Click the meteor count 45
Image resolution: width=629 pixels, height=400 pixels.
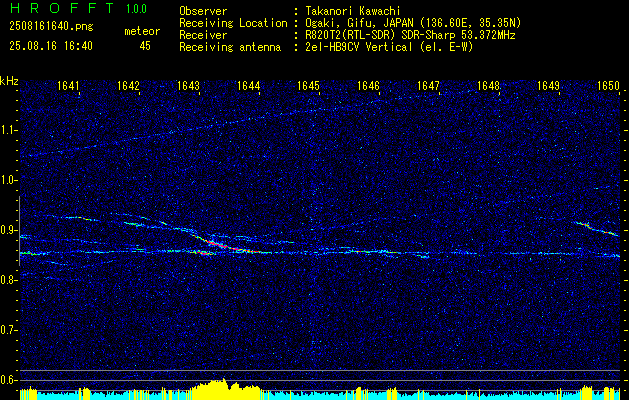click(x=145, y=46)
